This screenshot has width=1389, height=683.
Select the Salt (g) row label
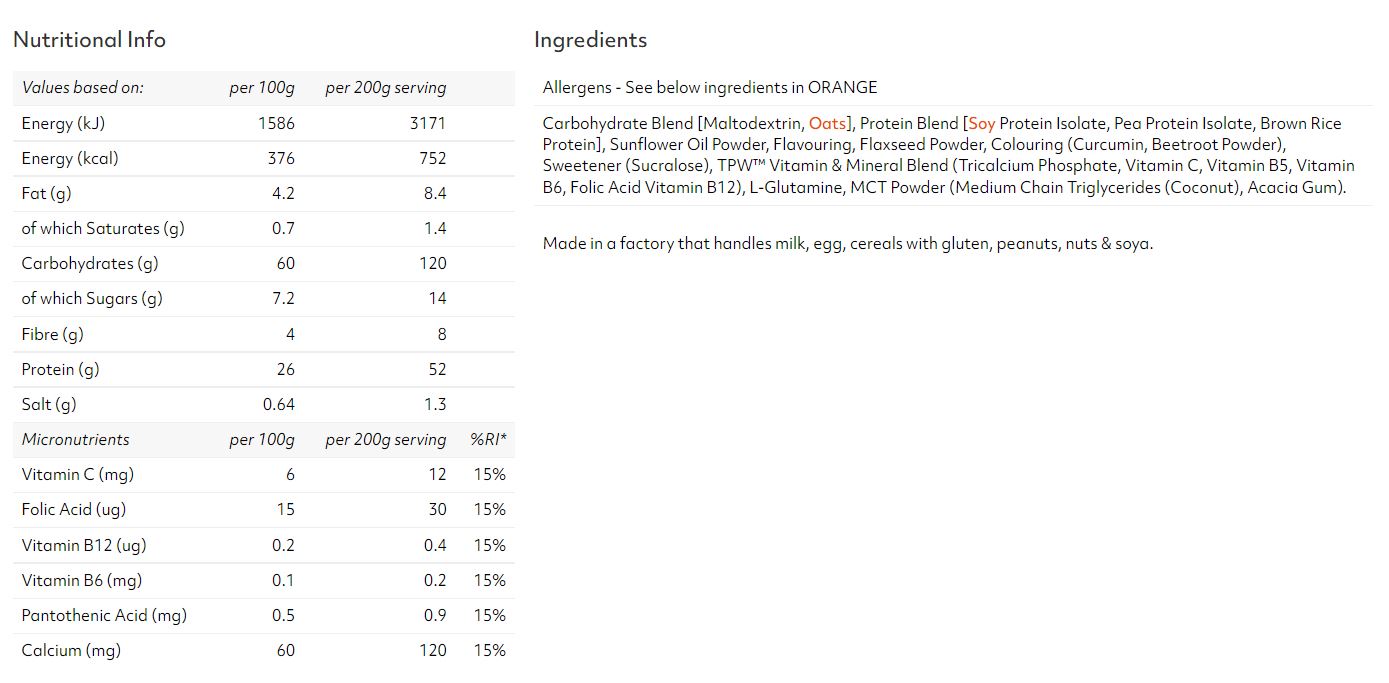click(49, 404)
